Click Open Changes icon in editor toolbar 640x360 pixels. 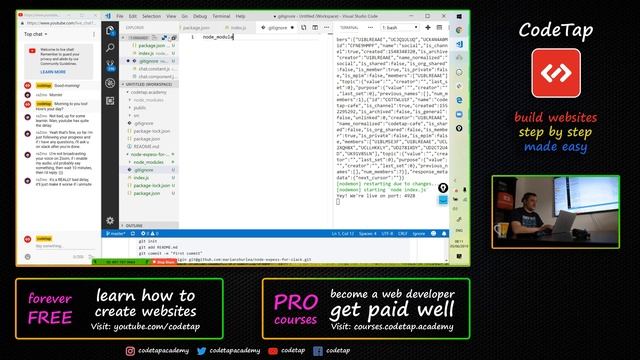pyautogui.click(x=304, y=27)
